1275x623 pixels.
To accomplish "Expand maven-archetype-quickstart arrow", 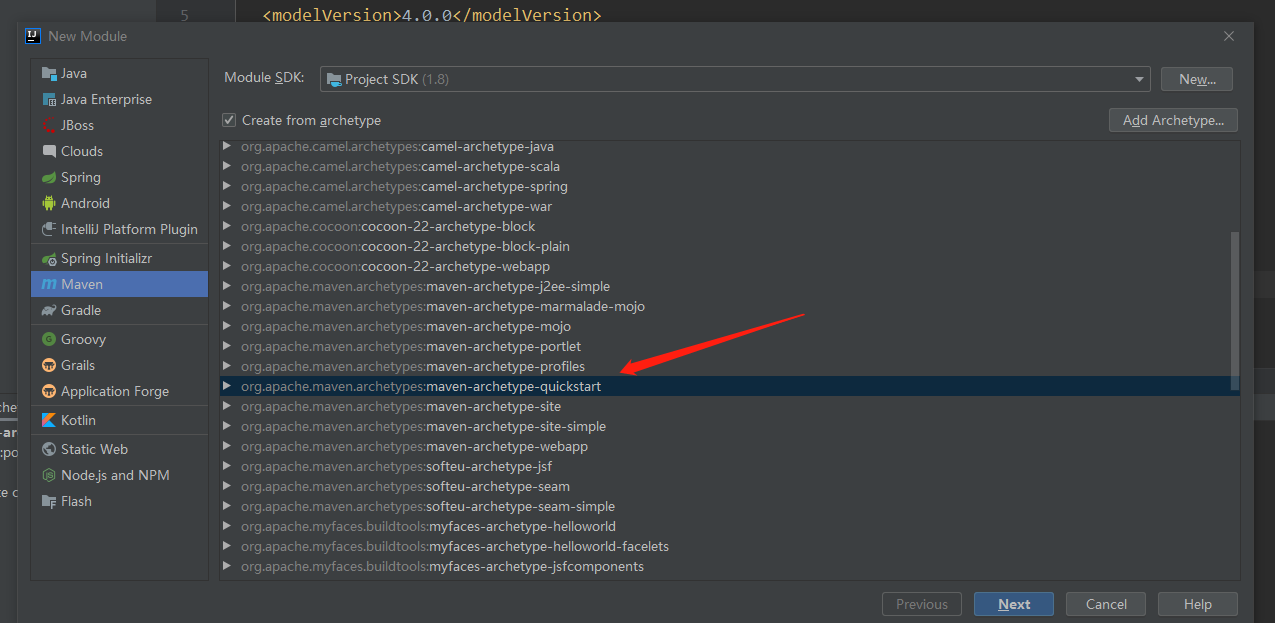I will (x=227, y=386).
